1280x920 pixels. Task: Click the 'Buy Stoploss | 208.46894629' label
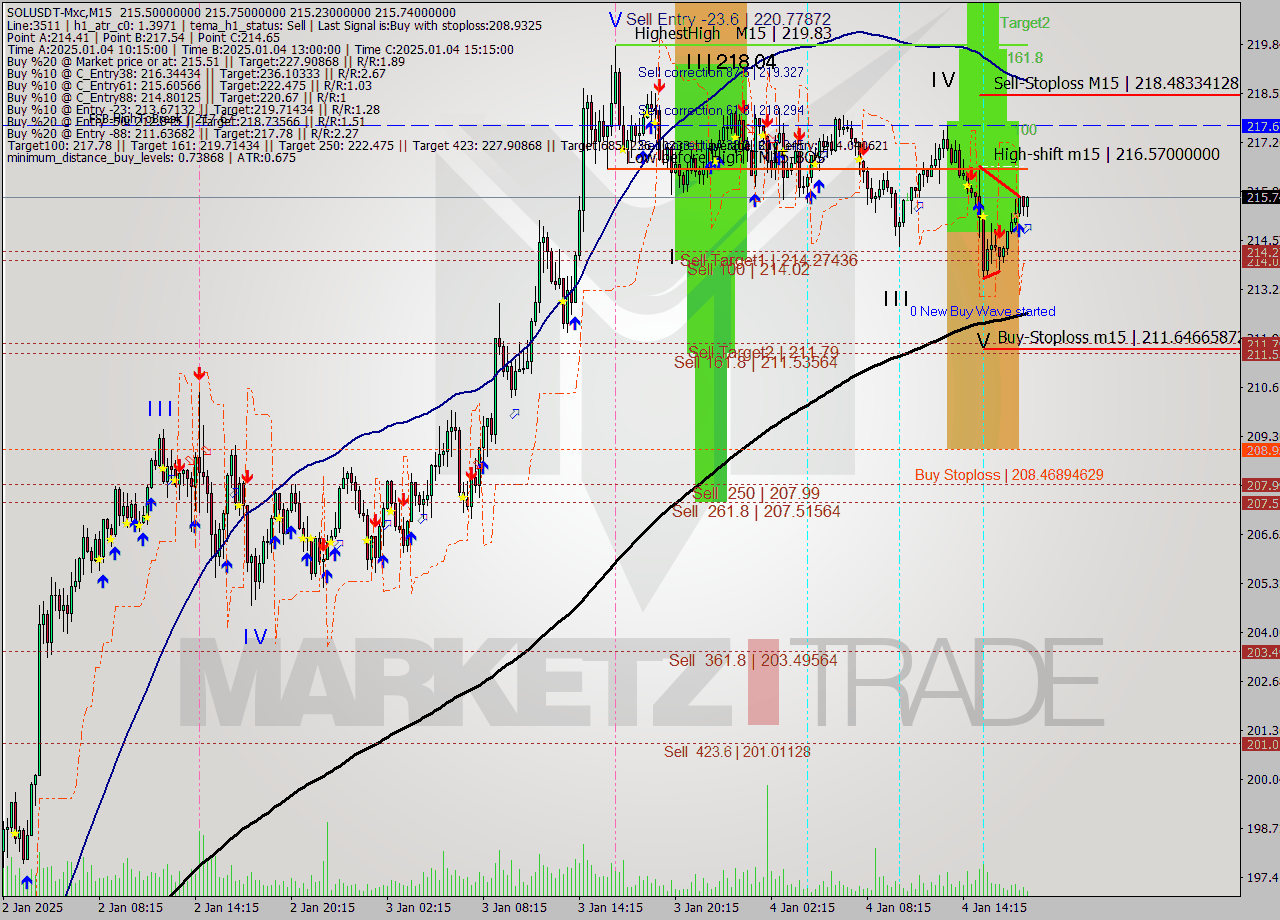(1009, 475)
